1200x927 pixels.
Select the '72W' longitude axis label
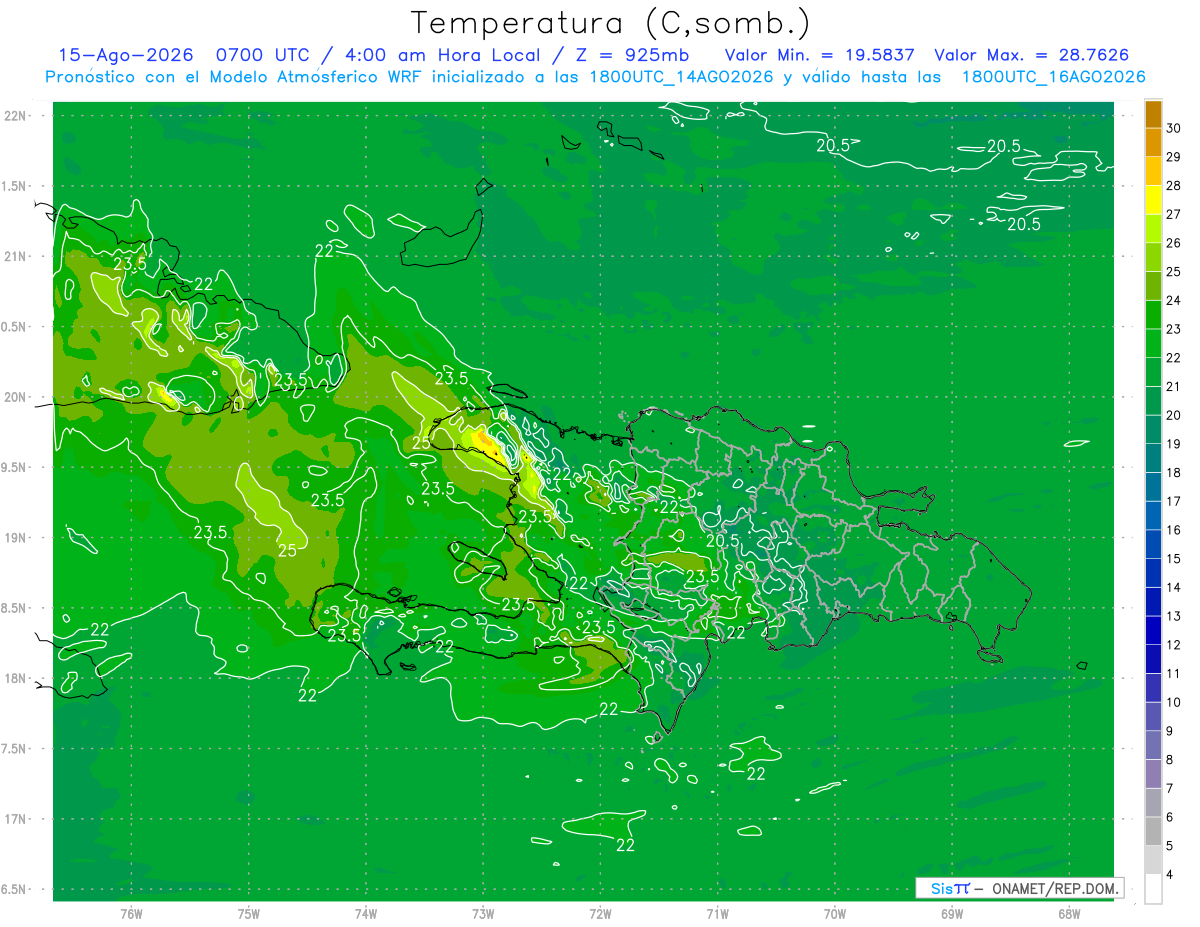(x=600, y=914)
